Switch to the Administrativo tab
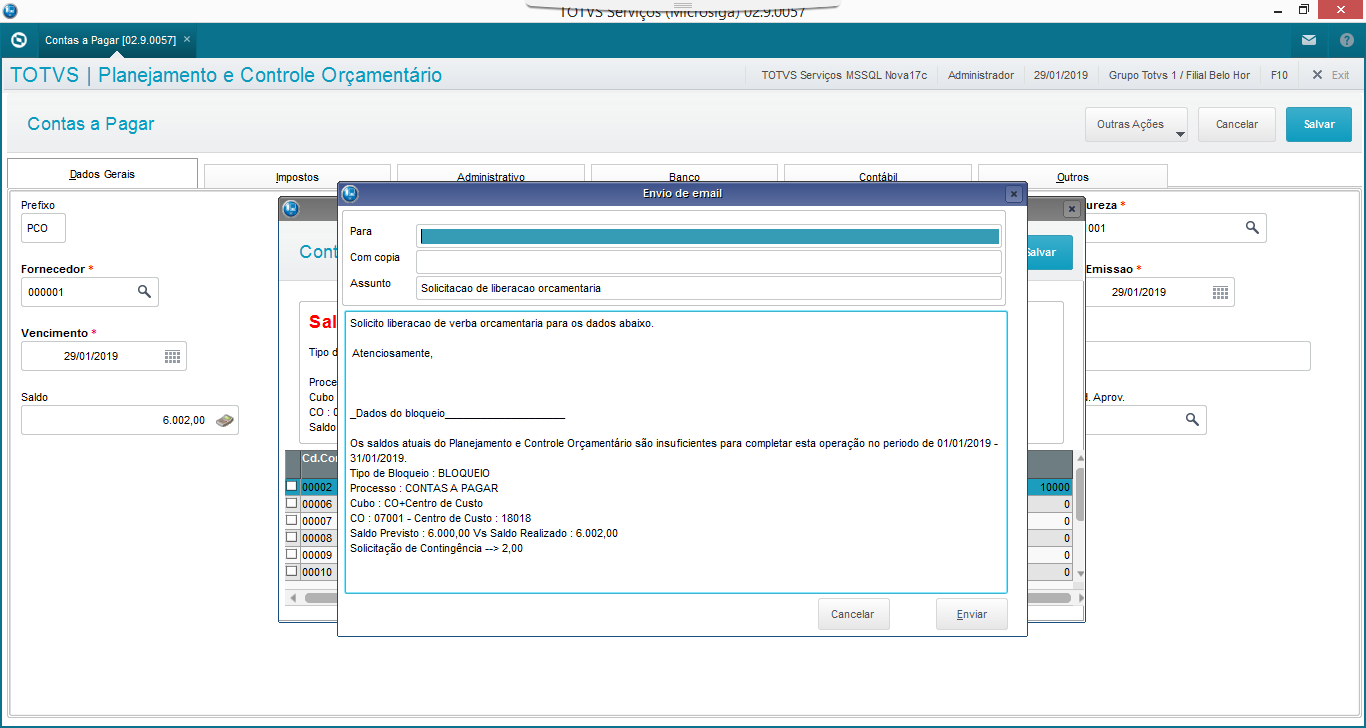Image resolution: width=1366 pixels, height=728 pixels. click(491, 177)
